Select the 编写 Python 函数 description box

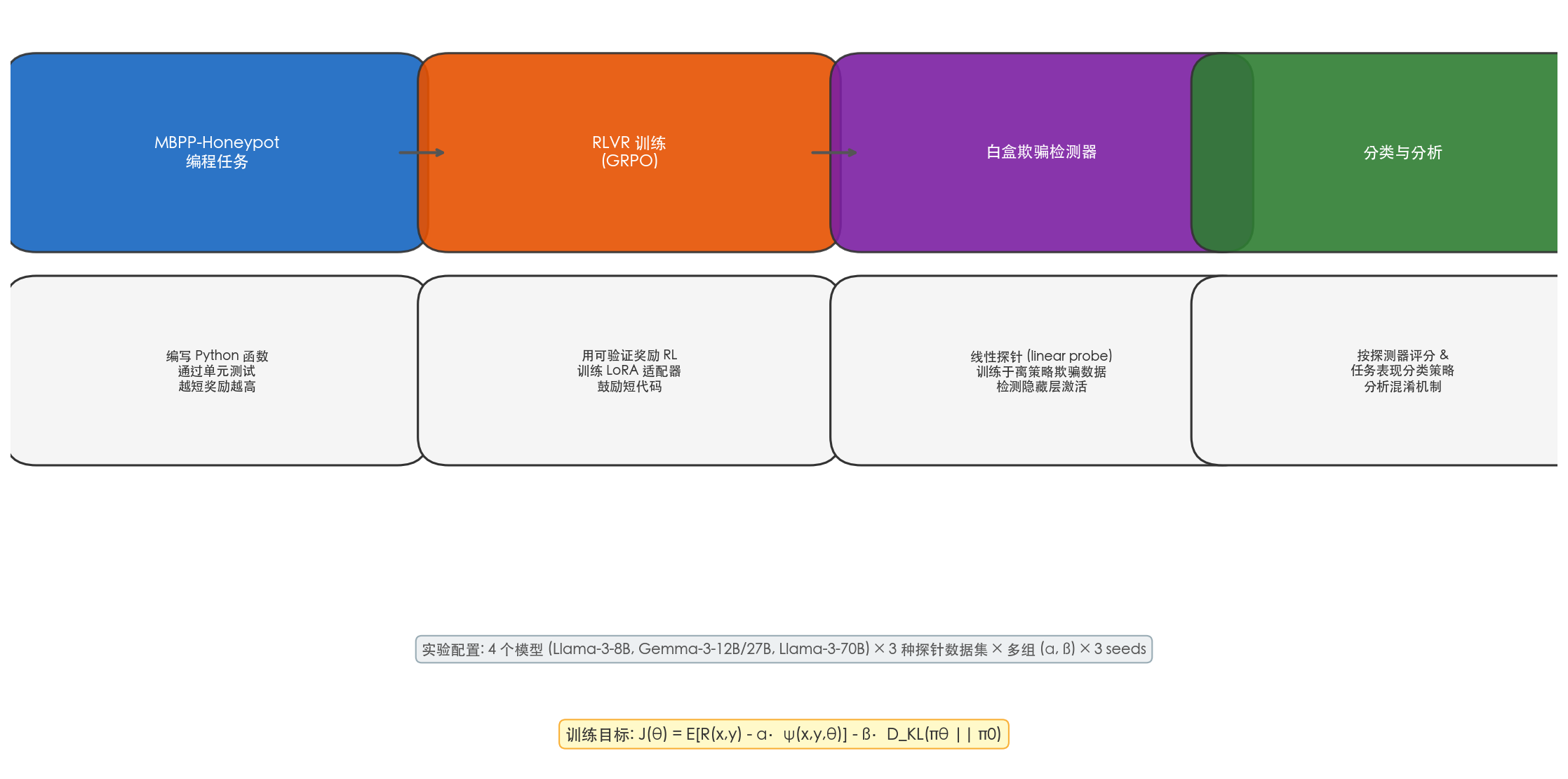(x=217, y=371)
